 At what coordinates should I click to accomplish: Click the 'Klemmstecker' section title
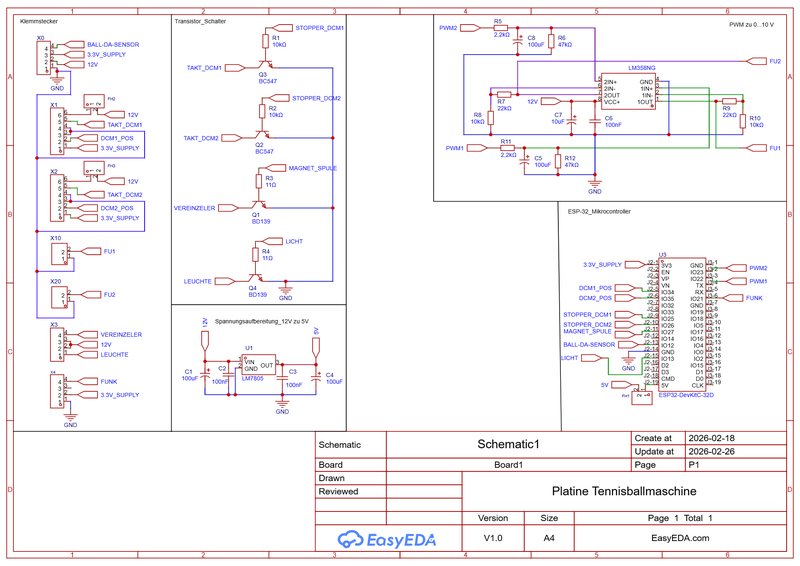(x=39, y=21)
